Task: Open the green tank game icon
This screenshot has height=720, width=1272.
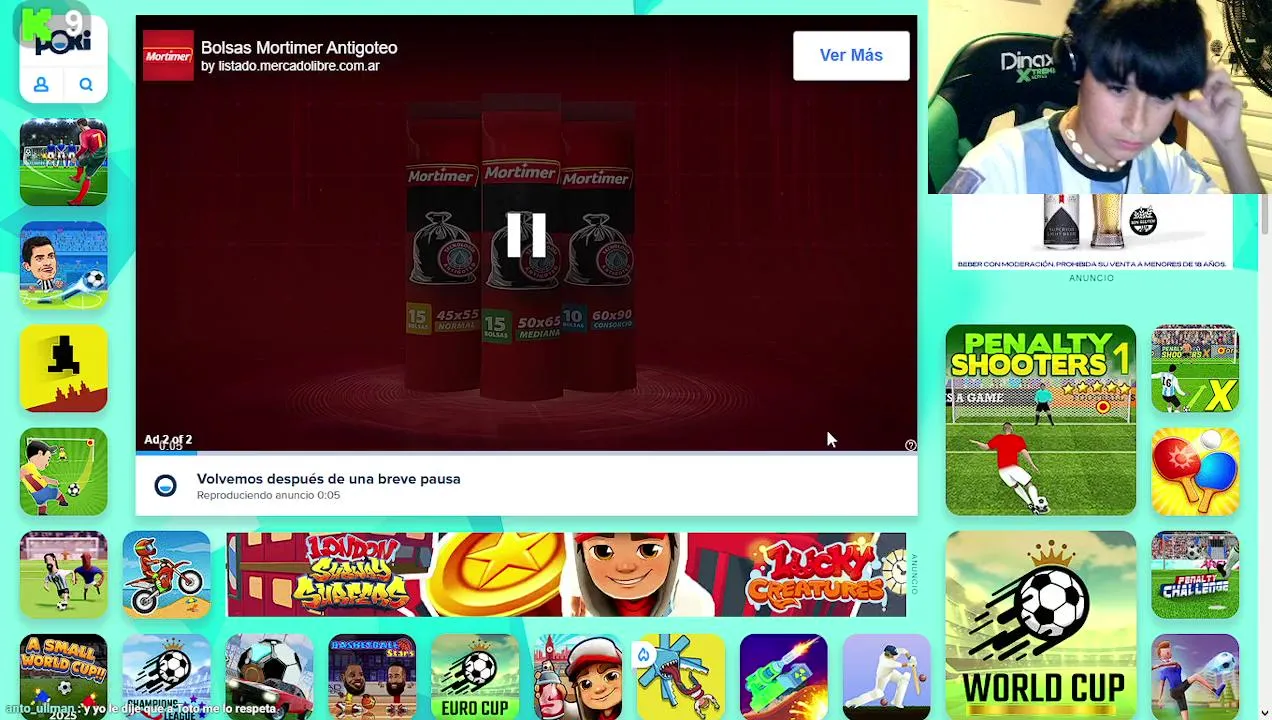Action: pyautogui.click(x=784, y=677)
